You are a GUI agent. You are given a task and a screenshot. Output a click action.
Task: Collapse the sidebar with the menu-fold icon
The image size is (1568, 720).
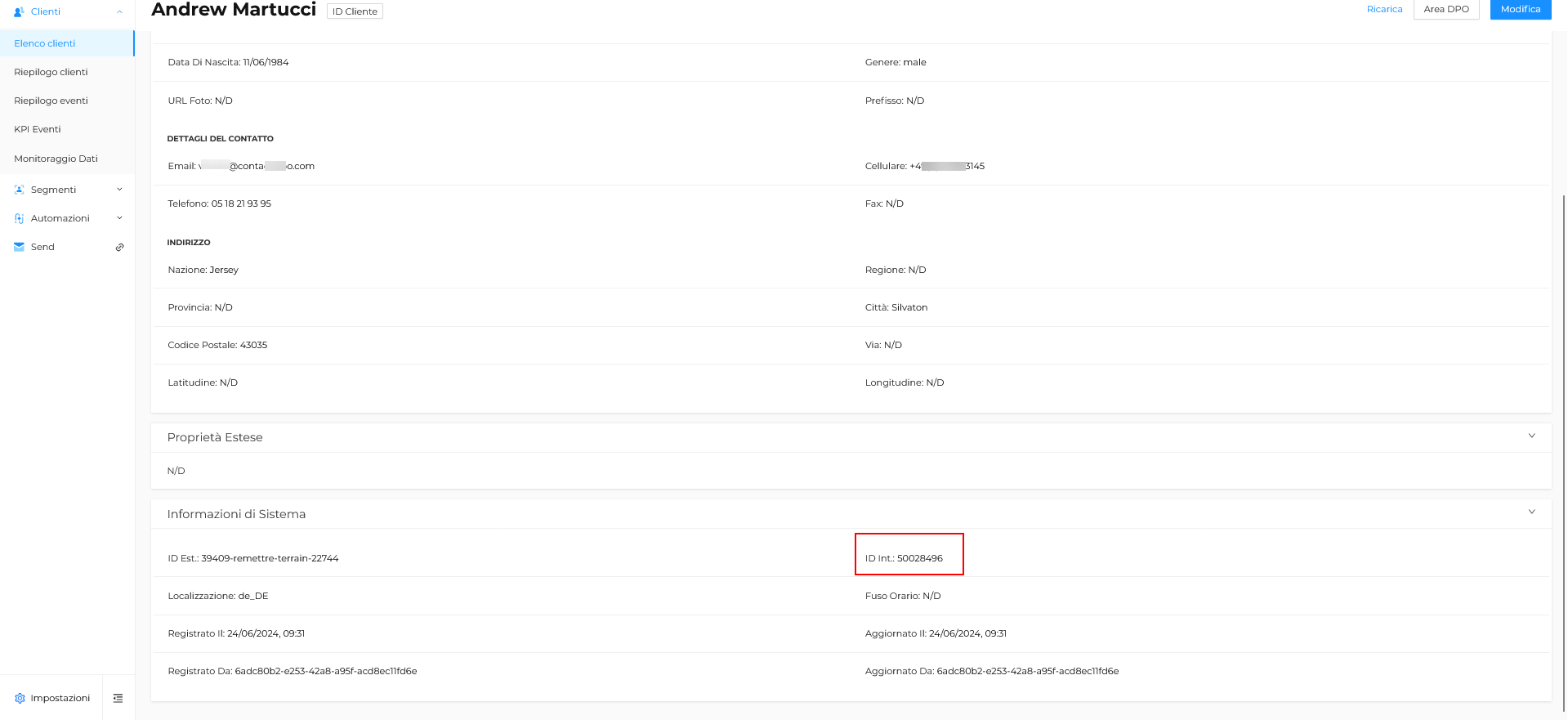(118, 698)
